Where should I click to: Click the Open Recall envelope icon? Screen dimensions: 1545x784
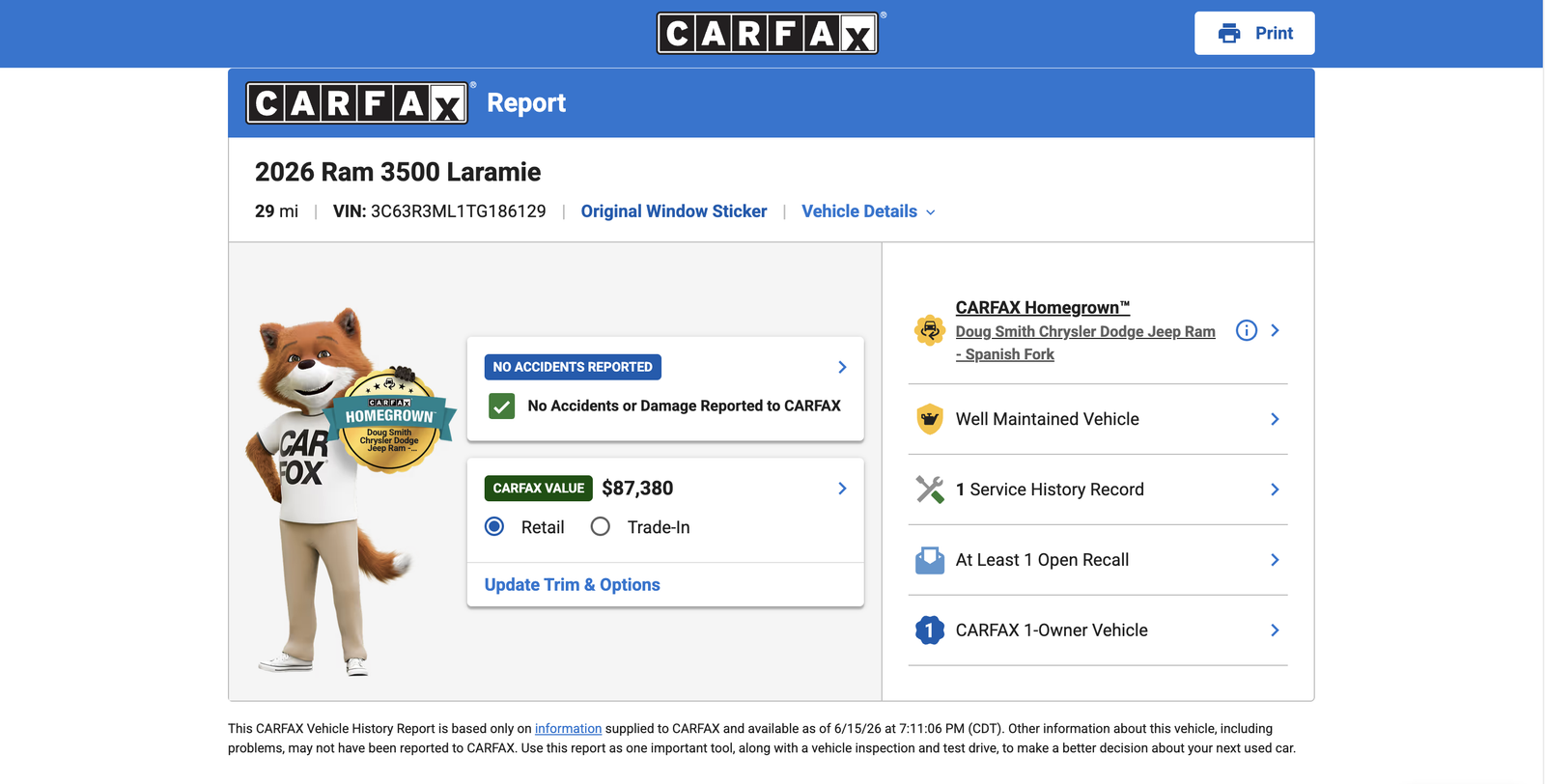(930, 560)
